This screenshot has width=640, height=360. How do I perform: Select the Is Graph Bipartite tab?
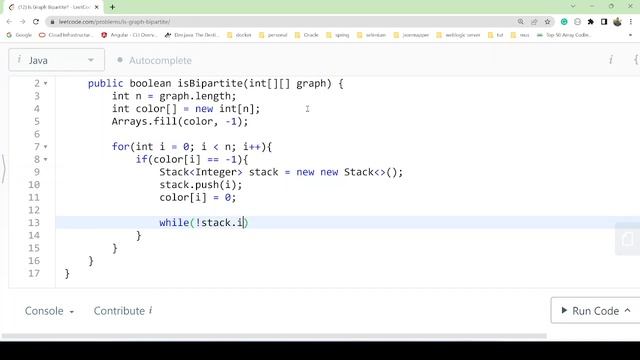tap(53, 7)
